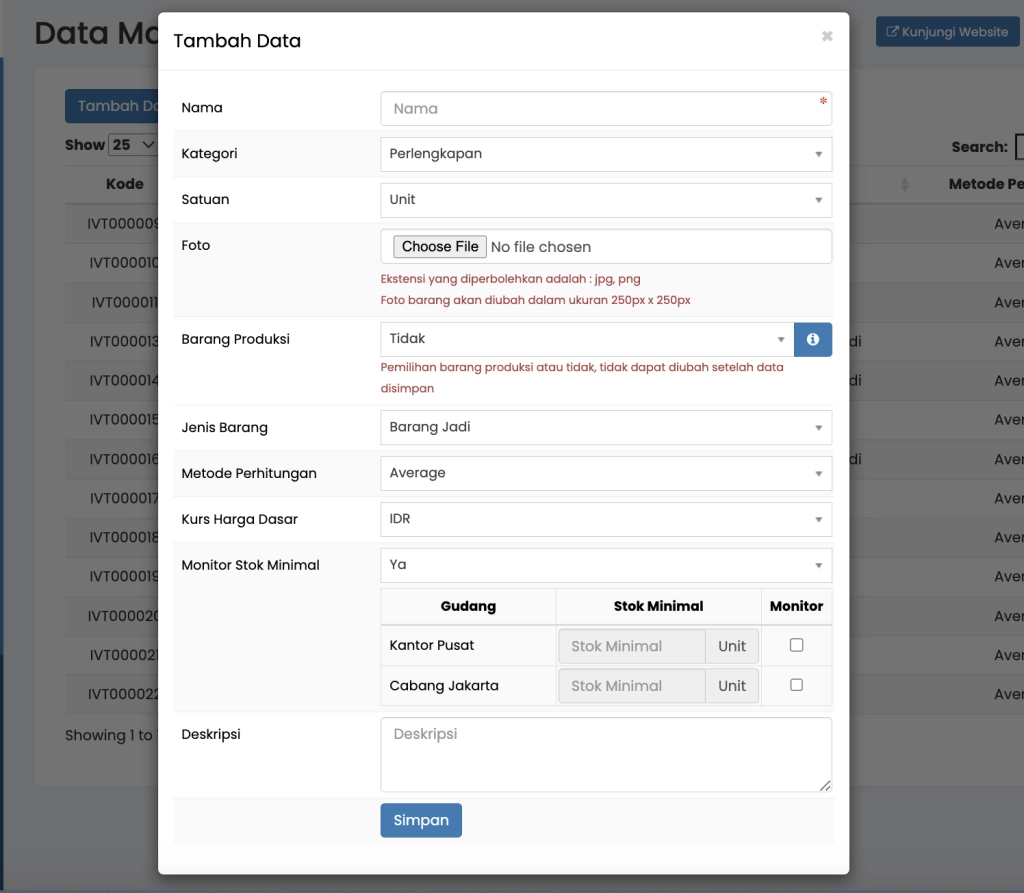Open the Show entries count dropdown
This screenshot has width=1024, height=893.
(134, 145)
